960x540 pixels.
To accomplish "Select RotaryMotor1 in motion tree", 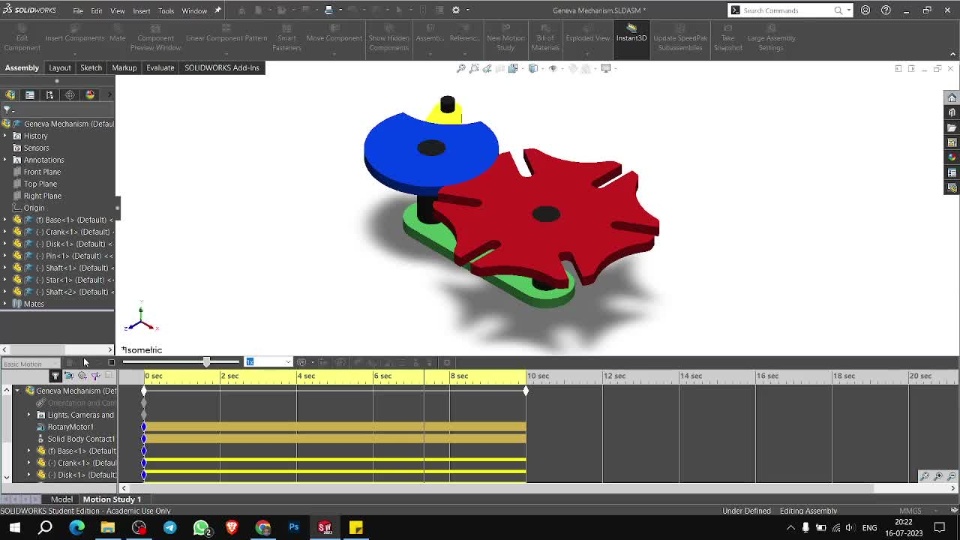I will 70,427.
